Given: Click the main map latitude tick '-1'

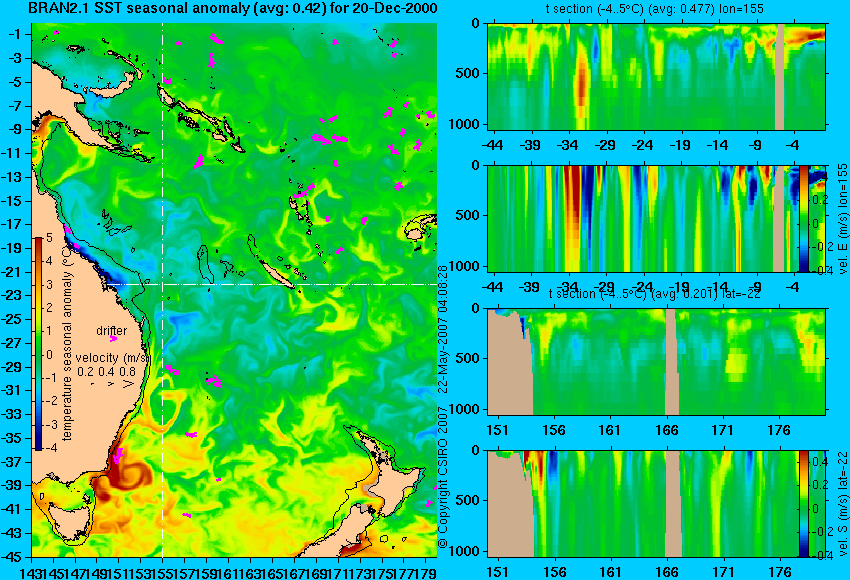Looking at the screenshot, I should [15, 34].
